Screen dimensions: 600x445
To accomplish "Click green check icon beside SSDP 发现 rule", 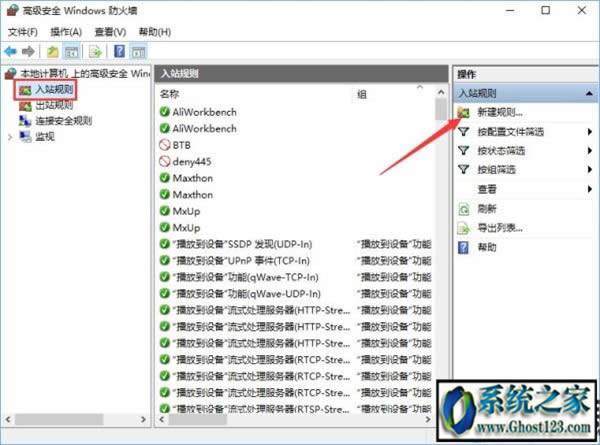I will click(x=165, y=244).
